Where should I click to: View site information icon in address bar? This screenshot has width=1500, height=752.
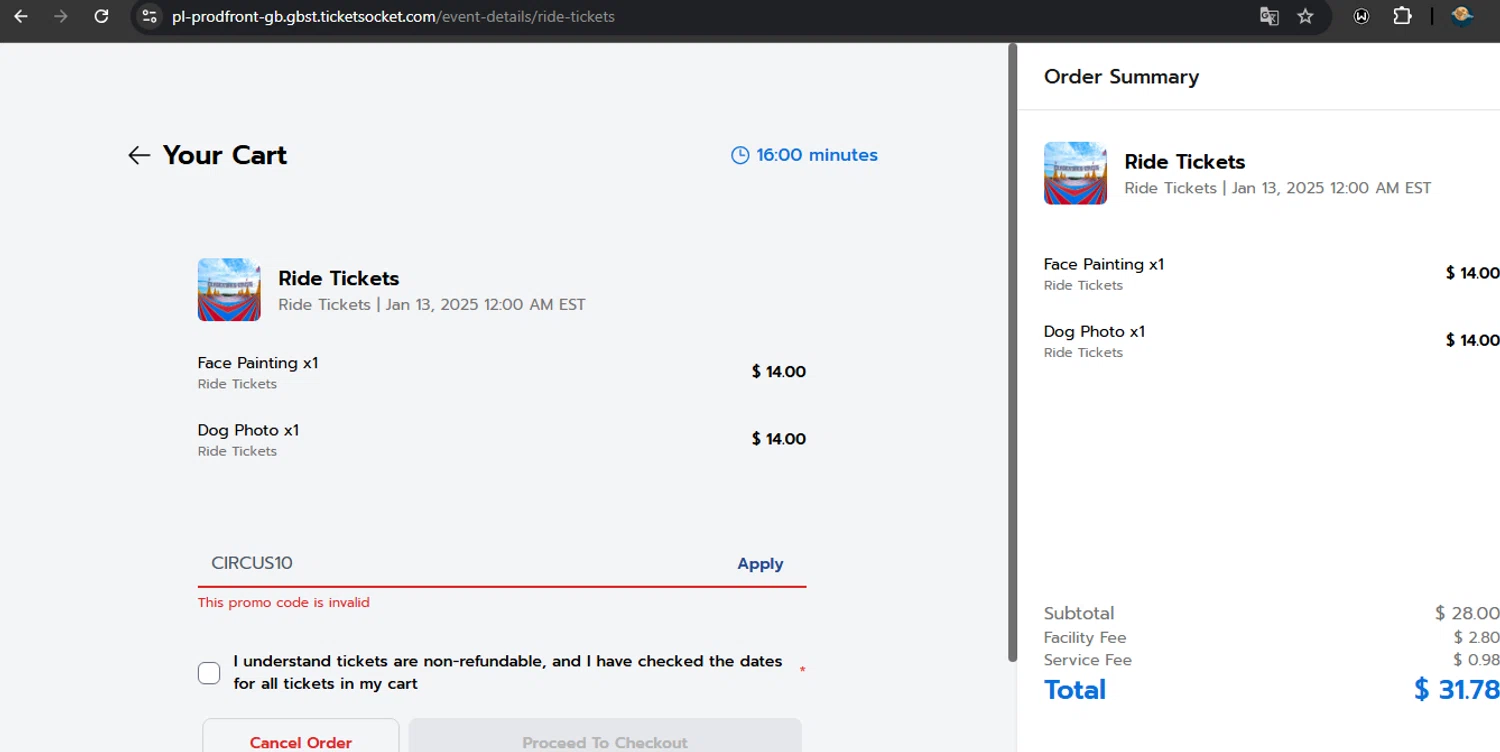click(x=149, y=17)
